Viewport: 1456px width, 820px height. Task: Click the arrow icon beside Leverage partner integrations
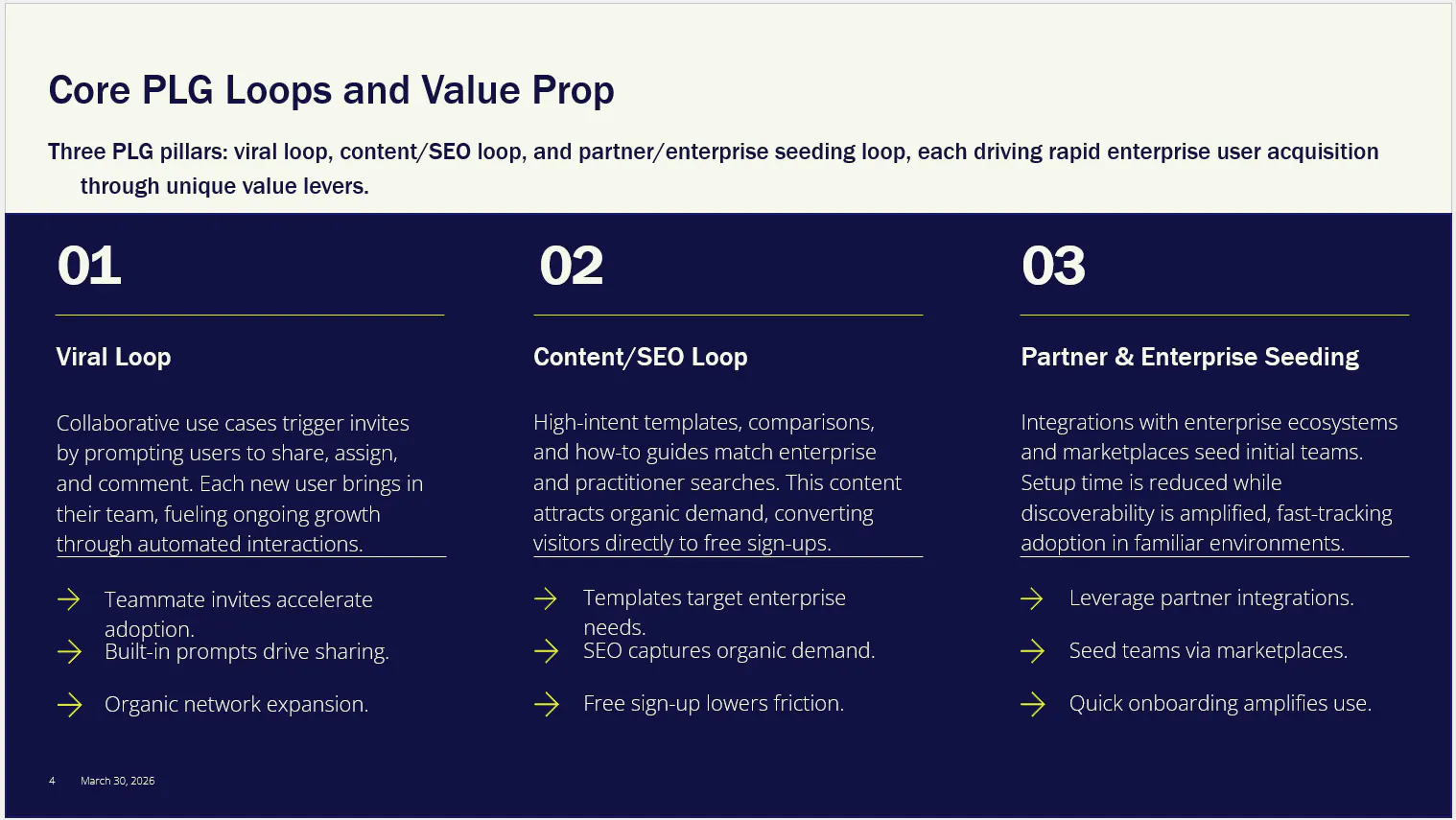click(x=1032, y=598)
